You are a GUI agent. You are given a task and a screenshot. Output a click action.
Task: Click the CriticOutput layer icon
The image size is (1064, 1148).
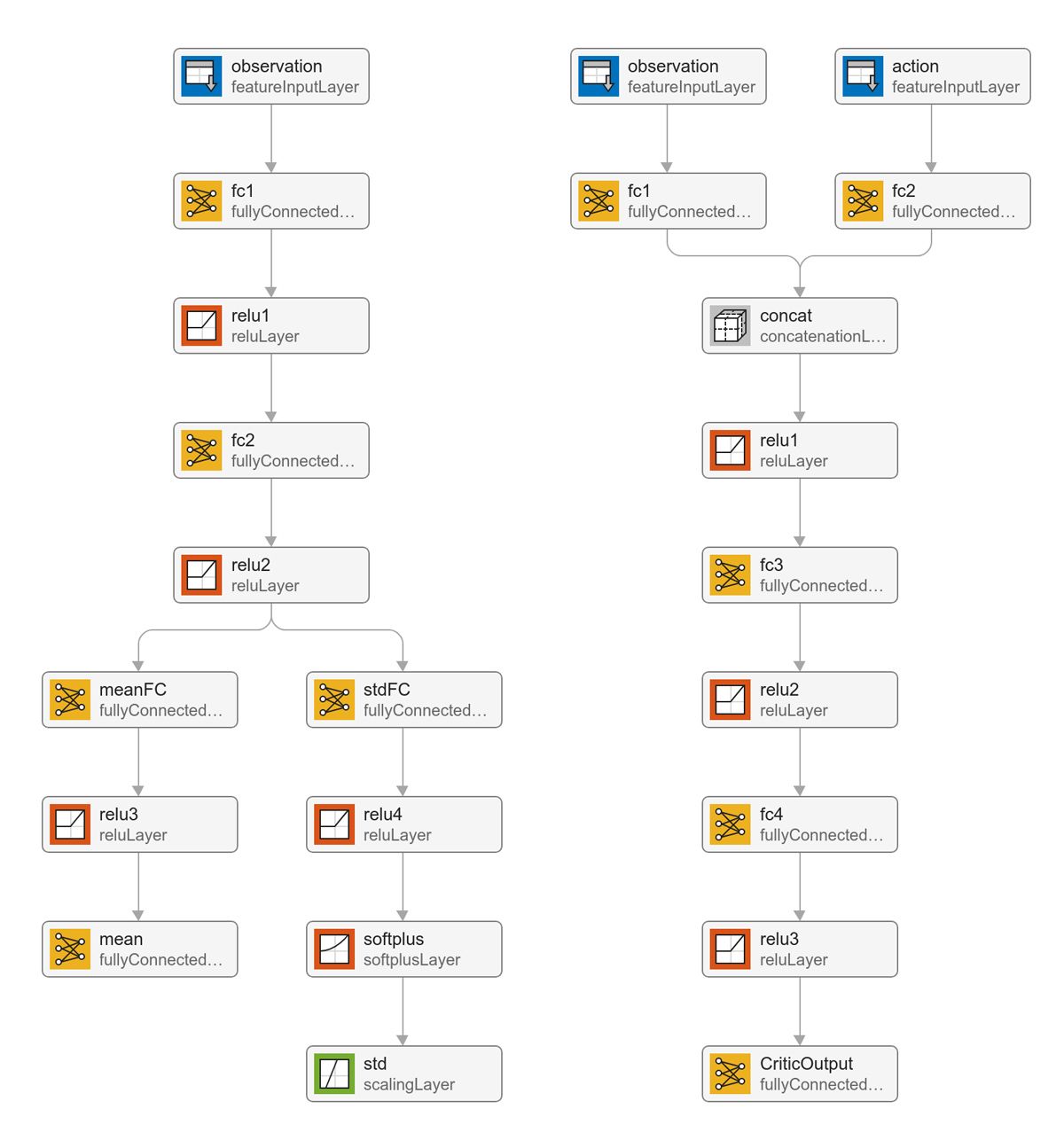pyautogui.click(x=730, y=1074)
